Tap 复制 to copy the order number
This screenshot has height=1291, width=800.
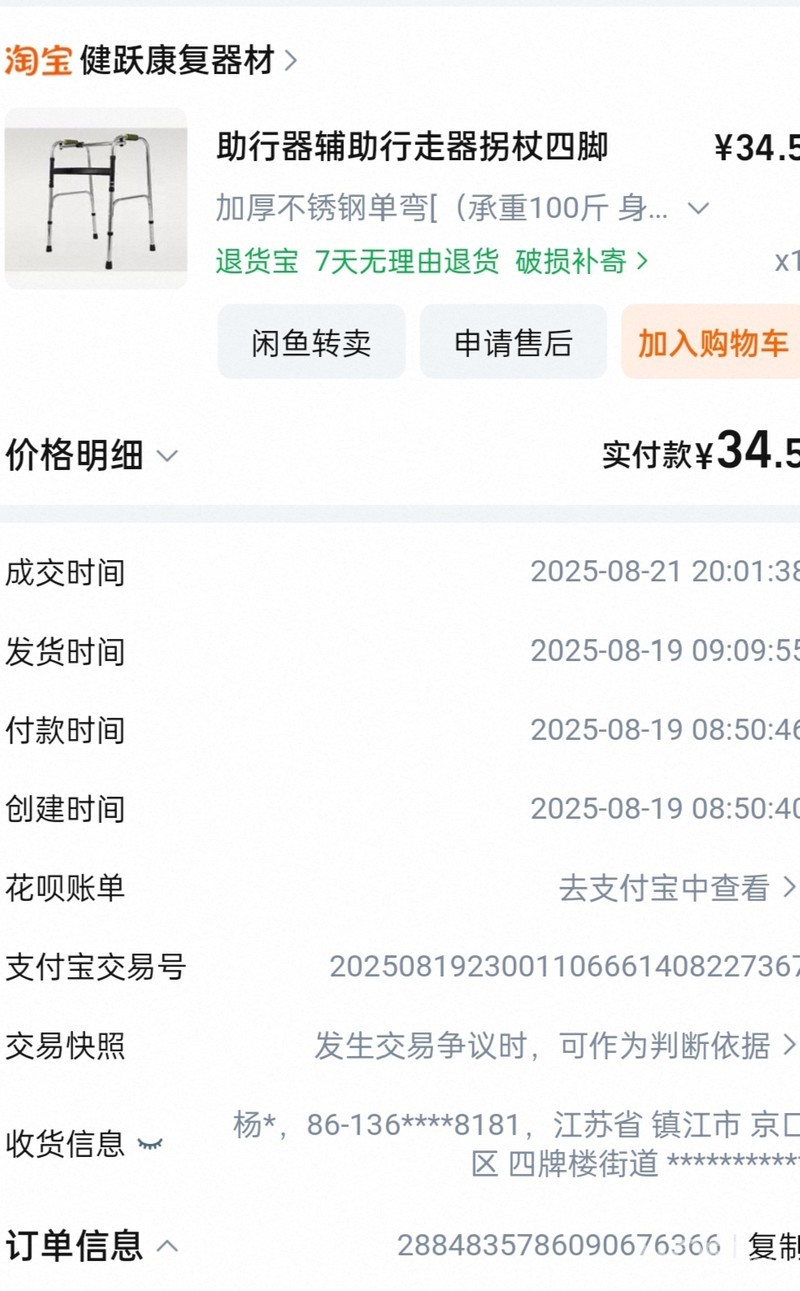click(773, 1246)
